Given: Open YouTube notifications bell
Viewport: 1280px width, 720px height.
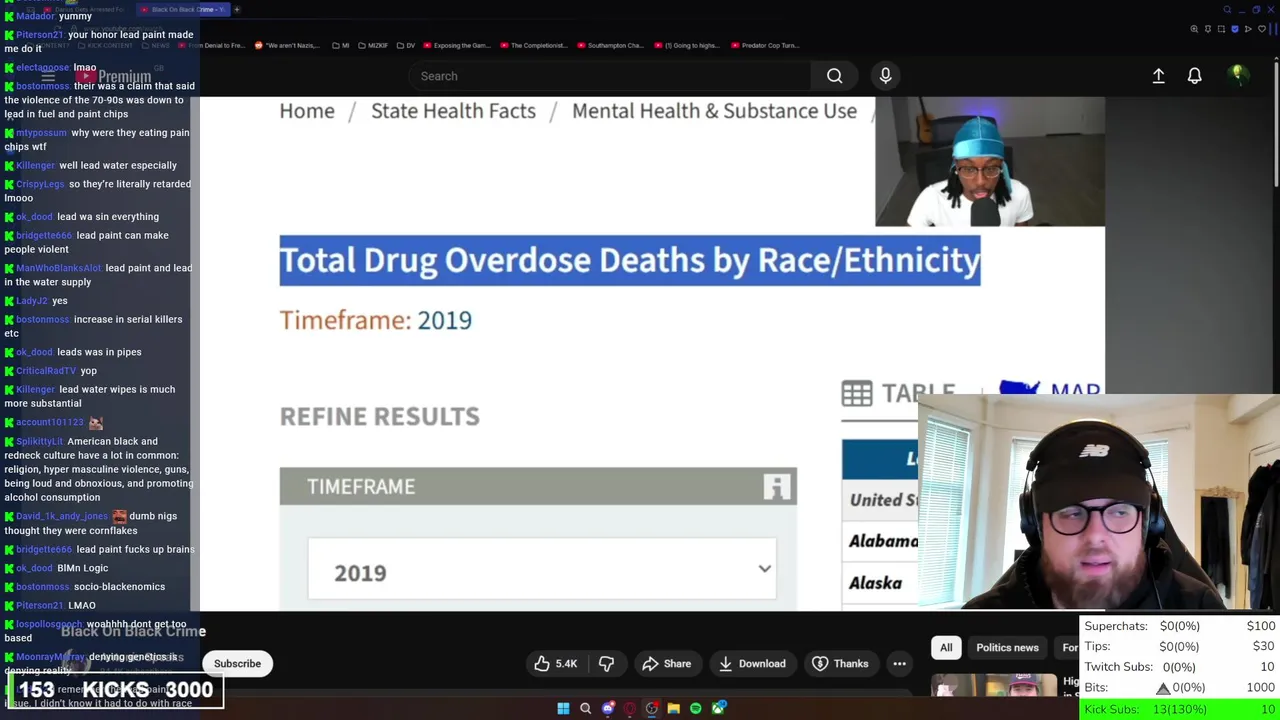Looking at the screenshot, I should [x=1194, y=76].
